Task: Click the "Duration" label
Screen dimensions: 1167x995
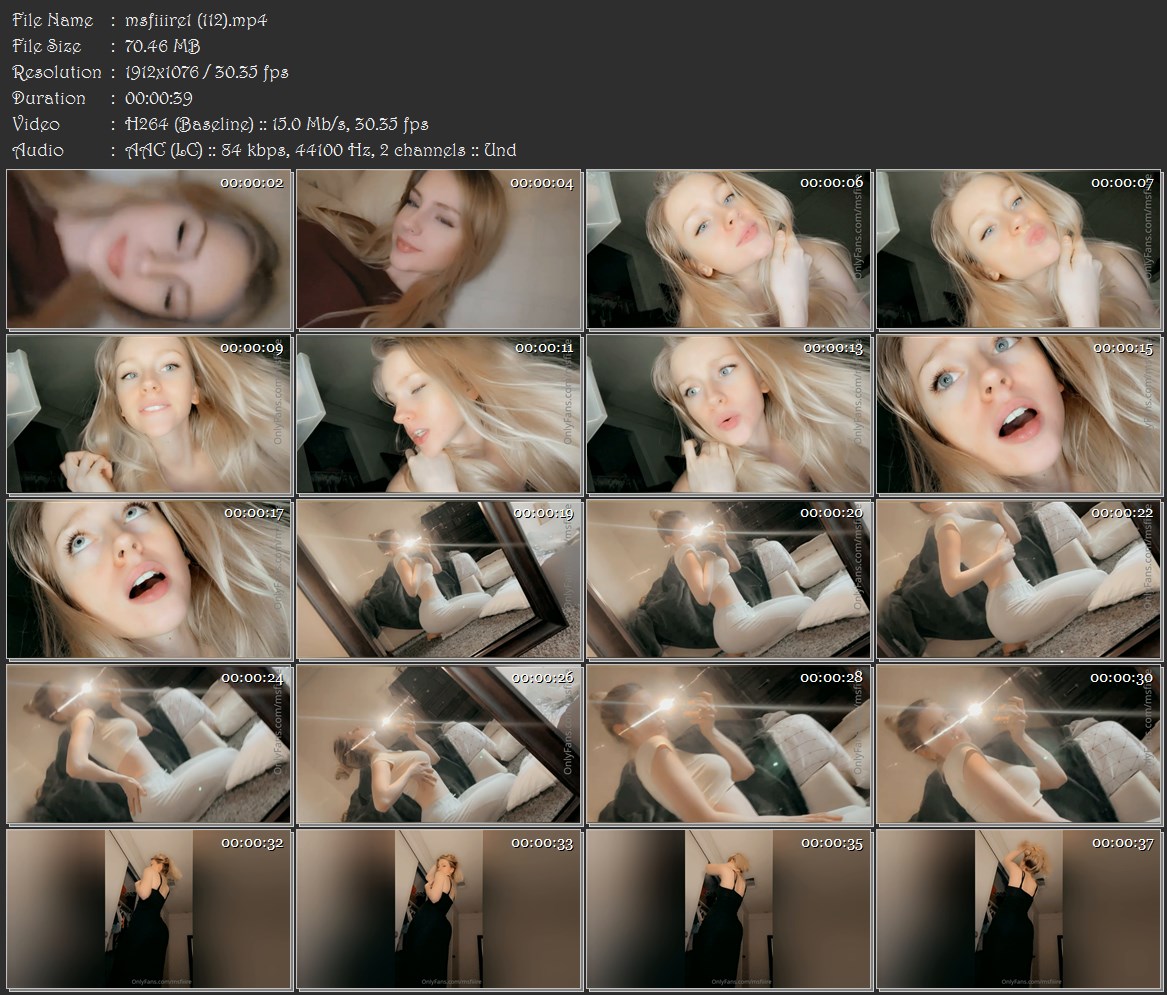Action: (49, 98)
